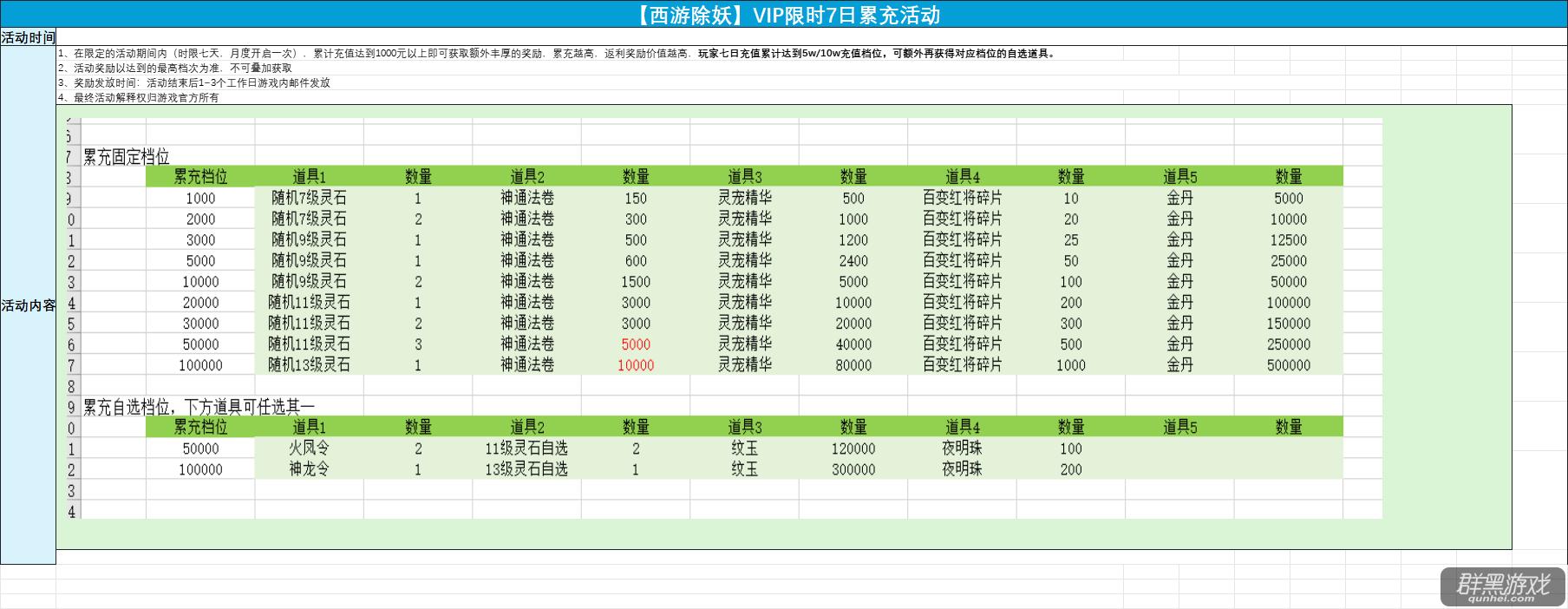Click rule 2 "活动奖励以达到的最高档次为准"
This screenshot has width=1568, height=609.
click(175, 68)
